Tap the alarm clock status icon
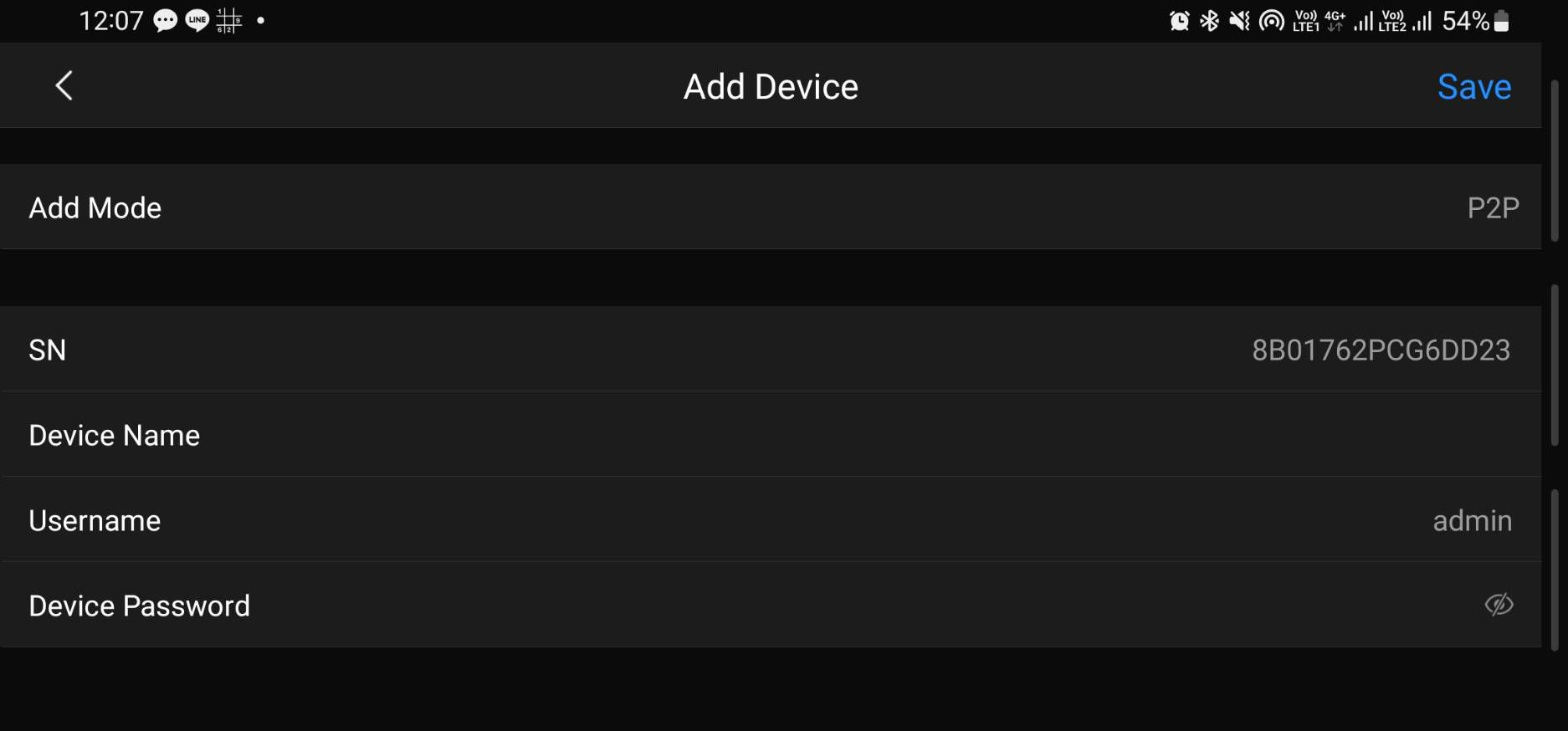The height and width of the screenshot is (731, 1568). 1179,21
